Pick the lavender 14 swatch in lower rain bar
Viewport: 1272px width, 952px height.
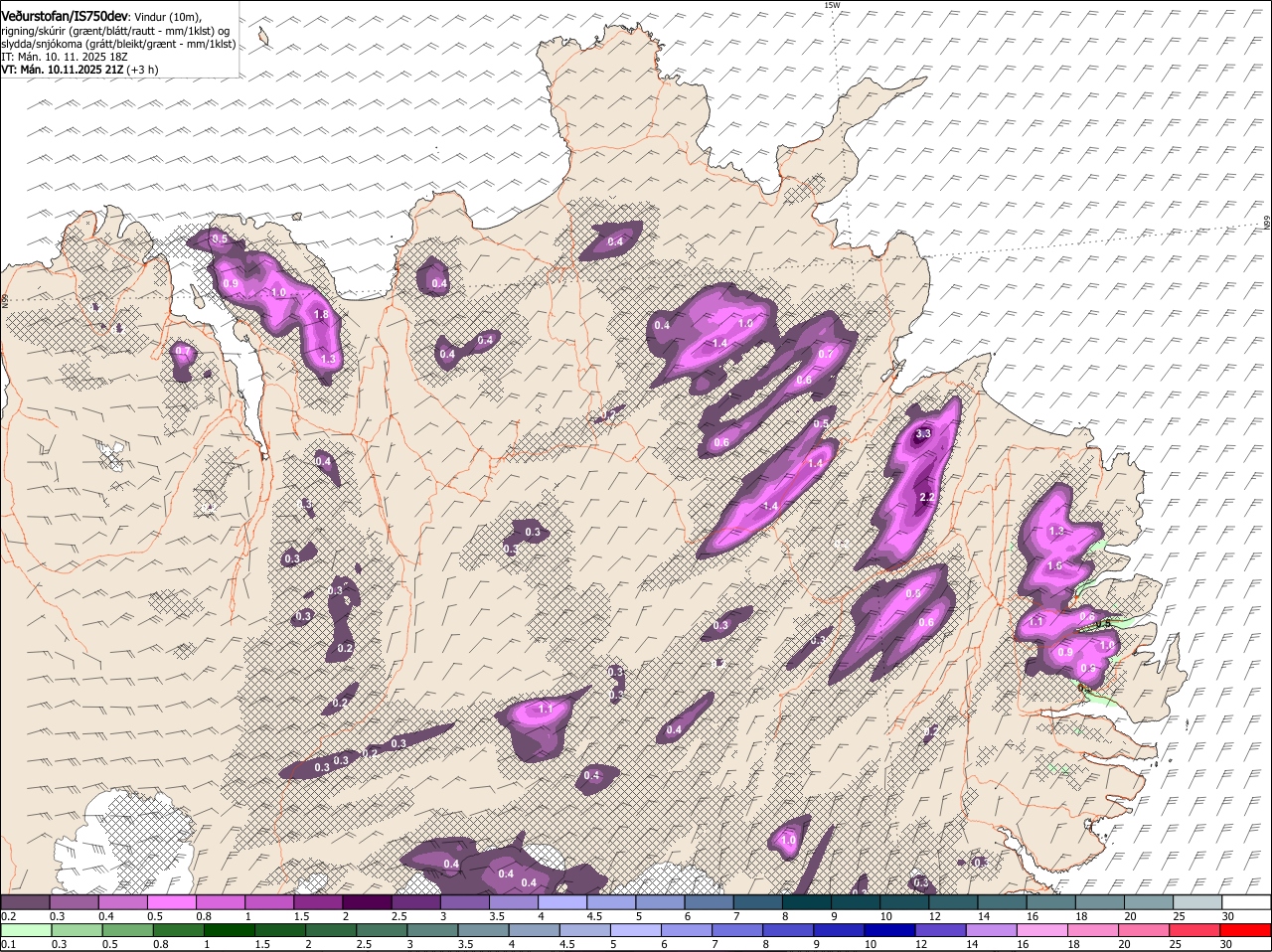[x=992, y=931]
